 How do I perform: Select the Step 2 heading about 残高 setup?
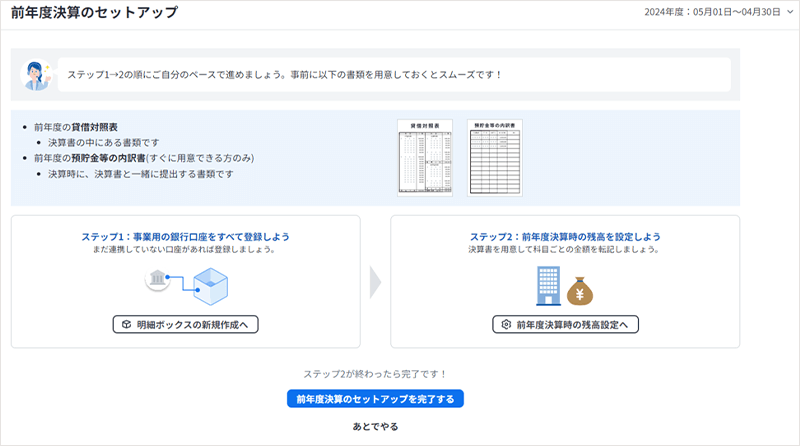click(565, 237)
